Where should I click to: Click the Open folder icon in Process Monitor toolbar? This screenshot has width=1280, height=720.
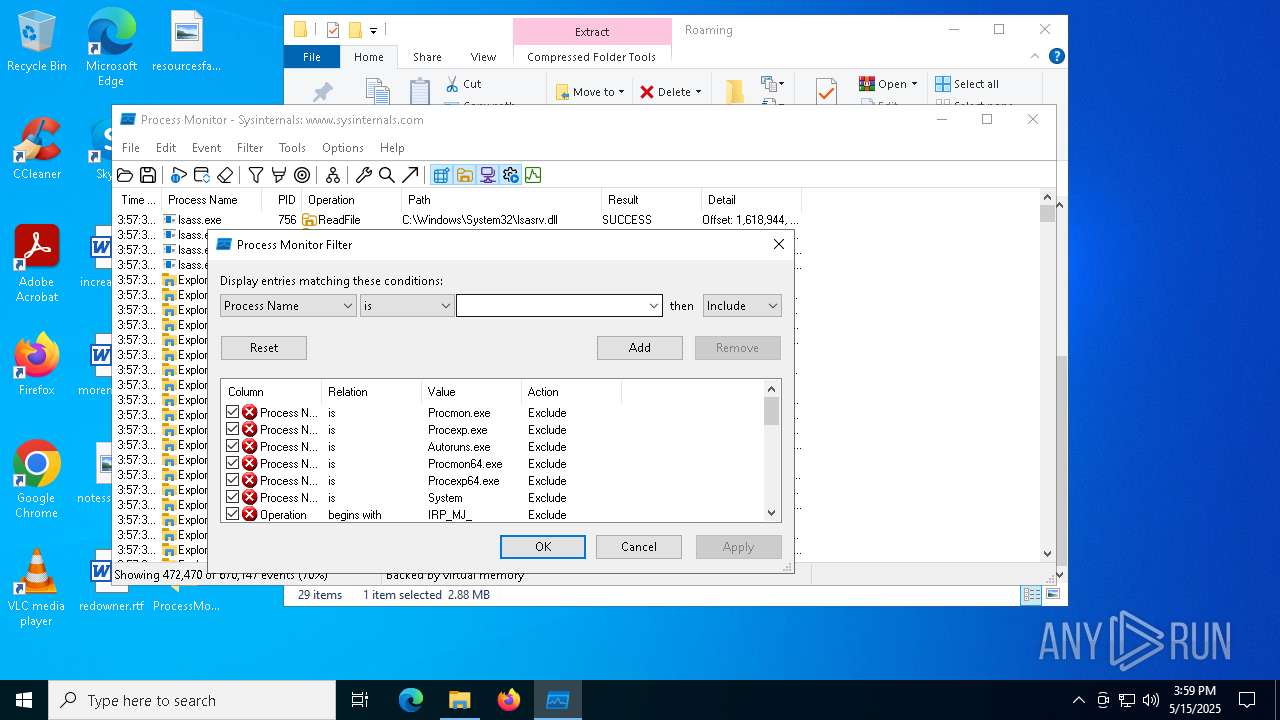[125, 175]
